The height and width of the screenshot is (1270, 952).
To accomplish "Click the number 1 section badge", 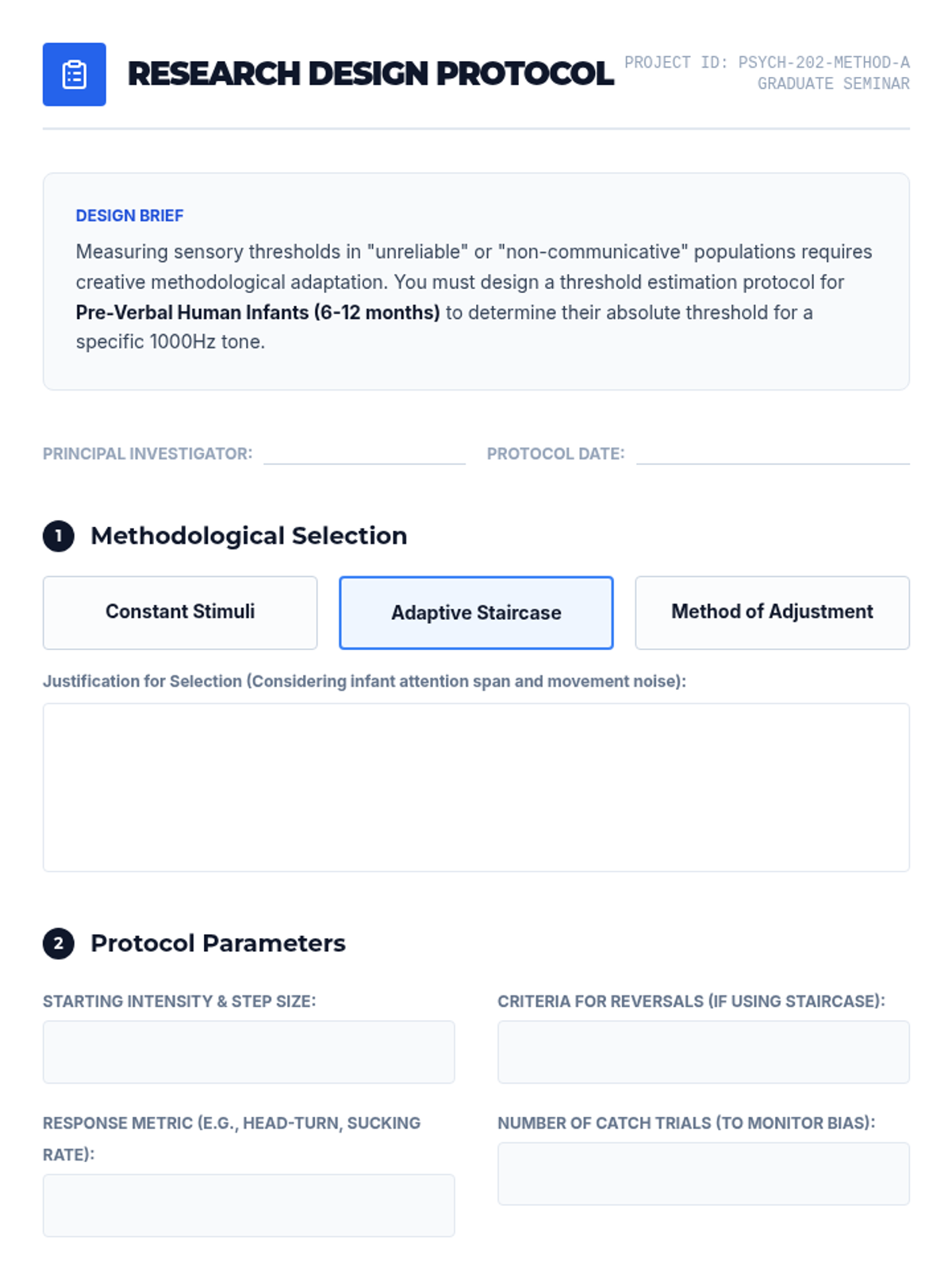I will coord(58,536).
